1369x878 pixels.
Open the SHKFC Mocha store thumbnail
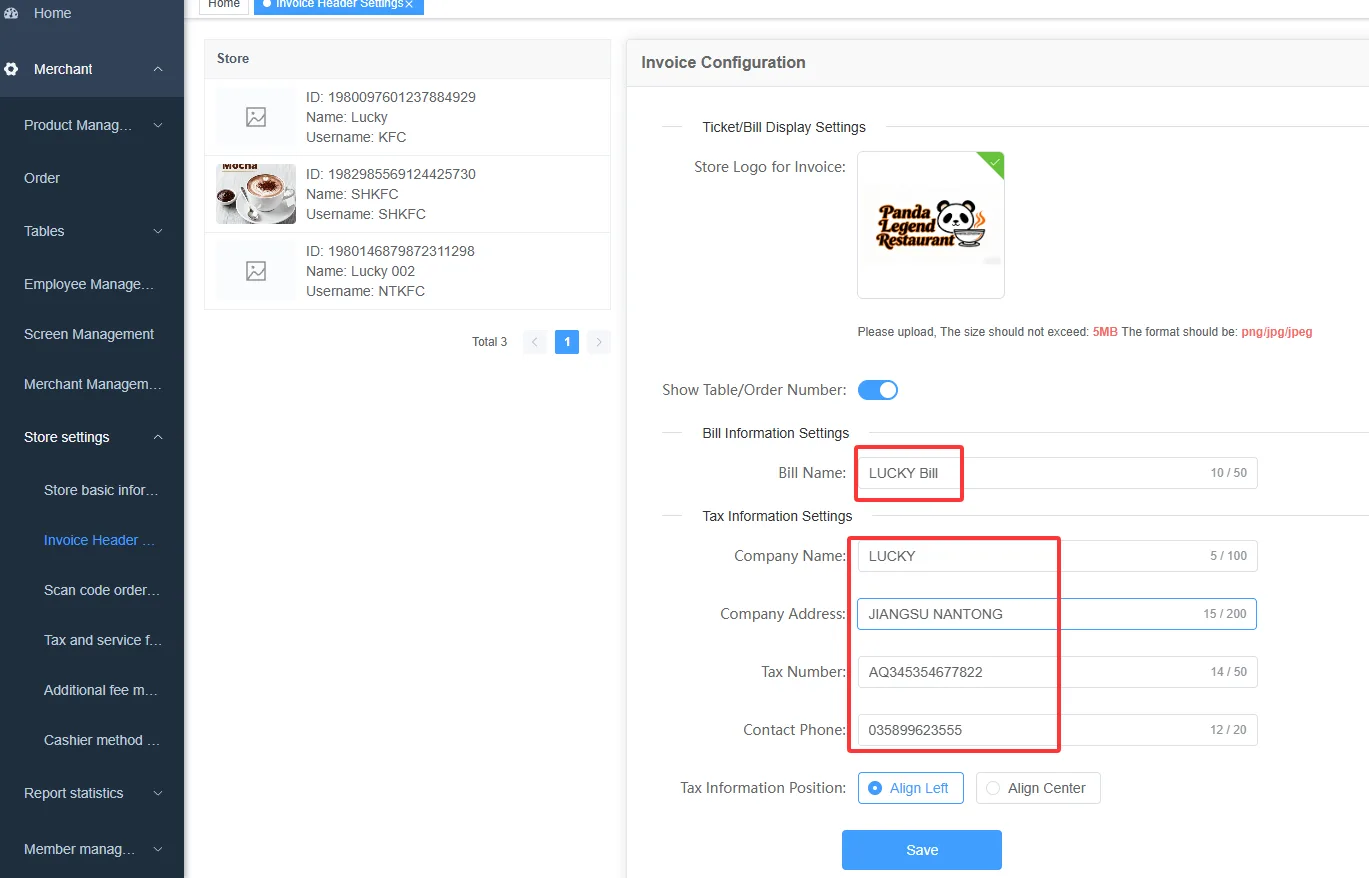[x=256, y=194]
